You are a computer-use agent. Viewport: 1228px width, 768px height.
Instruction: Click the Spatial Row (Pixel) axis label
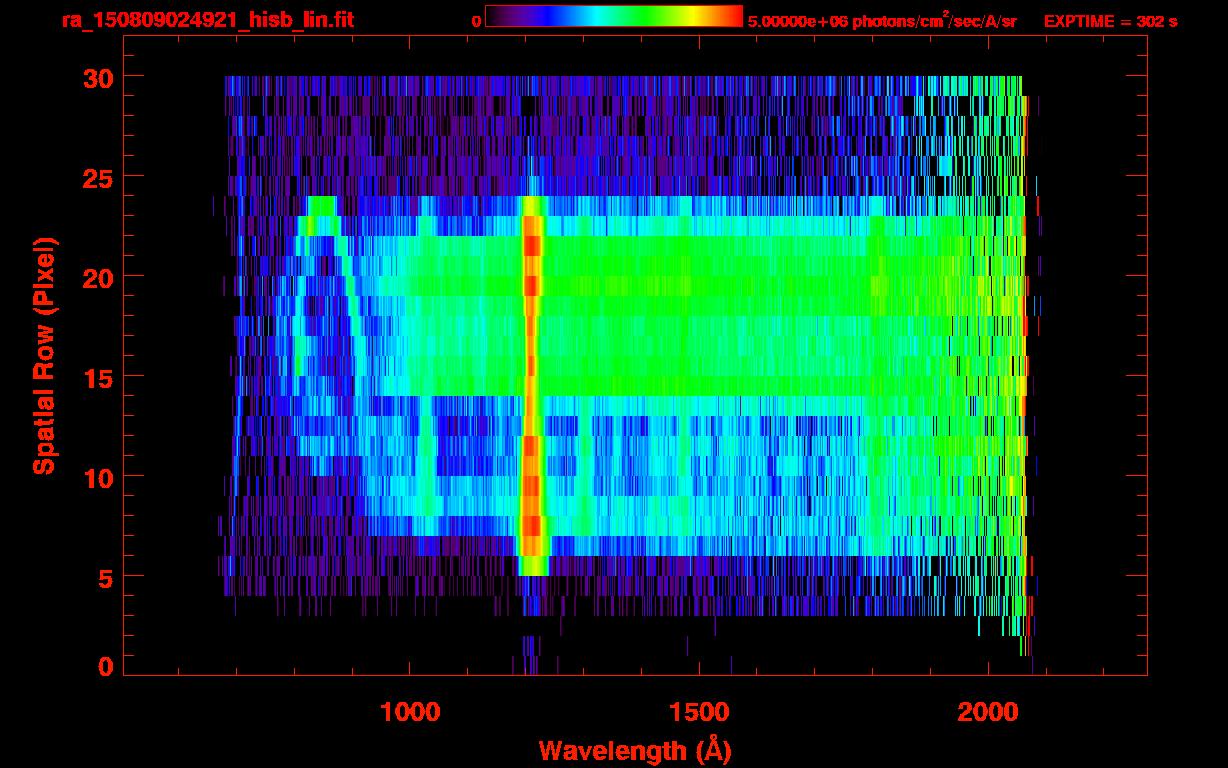[x=44, y=356]
